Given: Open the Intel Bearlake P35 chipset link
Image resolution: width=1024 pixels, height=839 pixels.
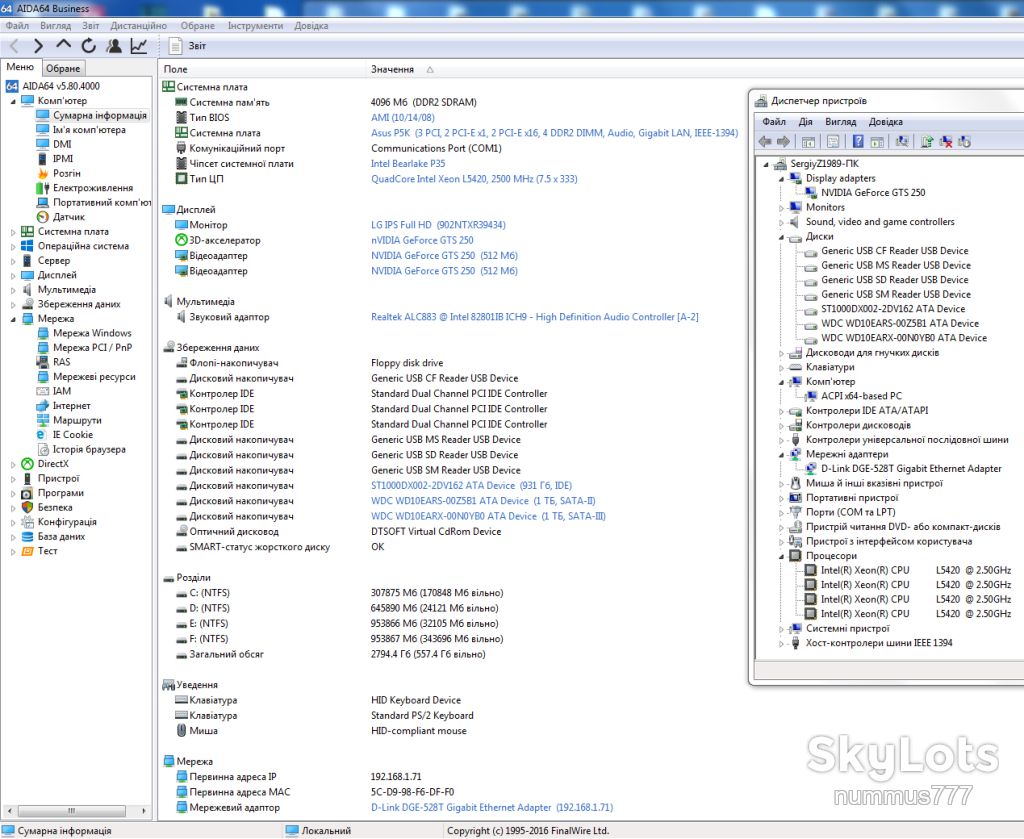Looking at the screenshot, I should tap(408, 164).
